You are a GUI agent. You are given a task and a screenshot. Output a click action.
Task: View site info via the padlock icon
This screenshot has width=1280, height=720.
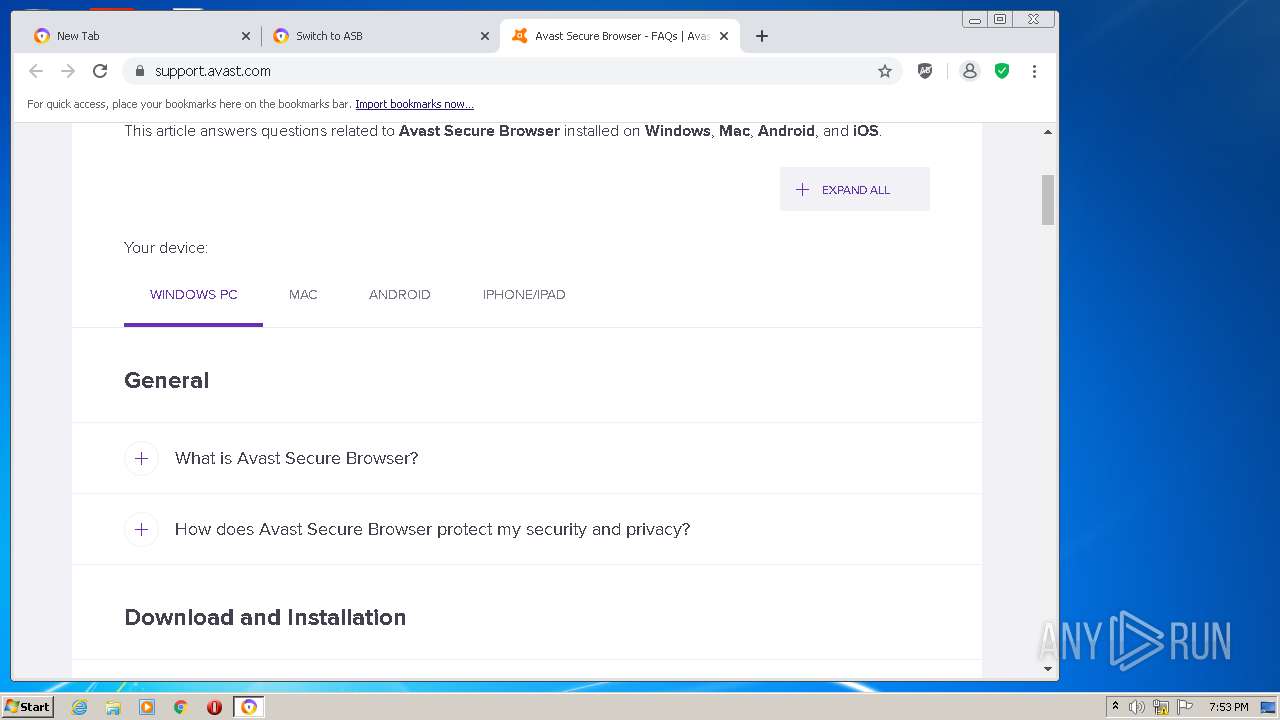pos(139,71)
